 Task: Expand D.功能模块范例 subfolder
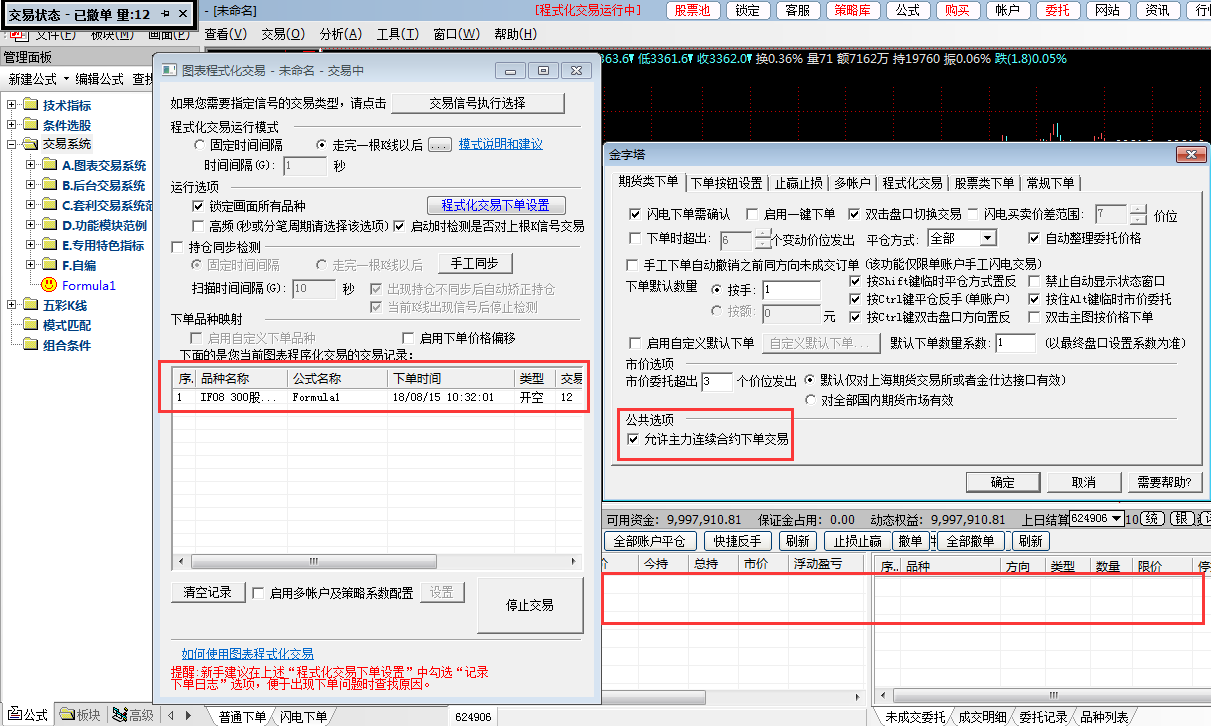pyautogui.click(x=31, y=225)
